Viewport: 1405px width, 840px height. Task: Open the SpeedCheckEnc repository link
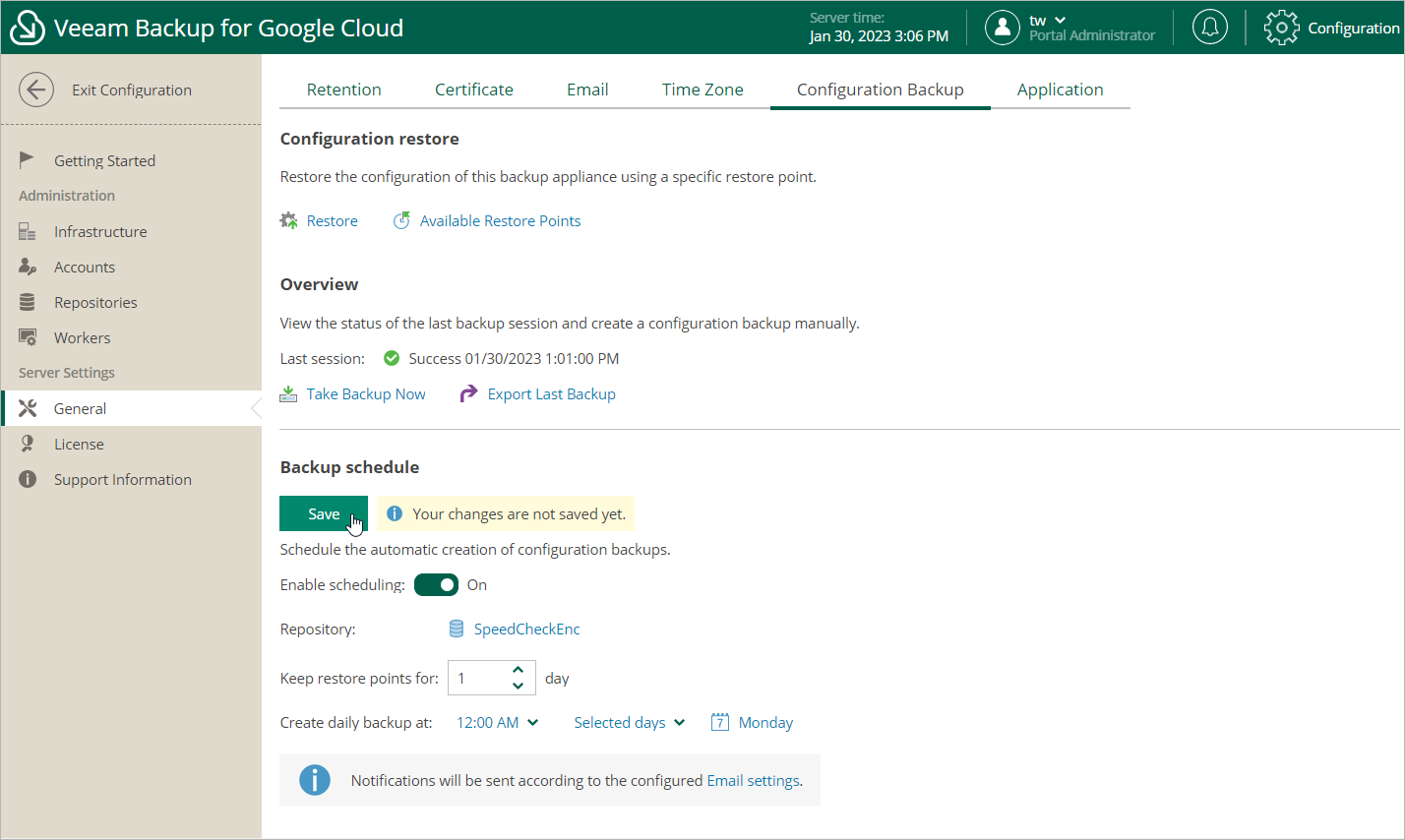click(x=527, y=629)
